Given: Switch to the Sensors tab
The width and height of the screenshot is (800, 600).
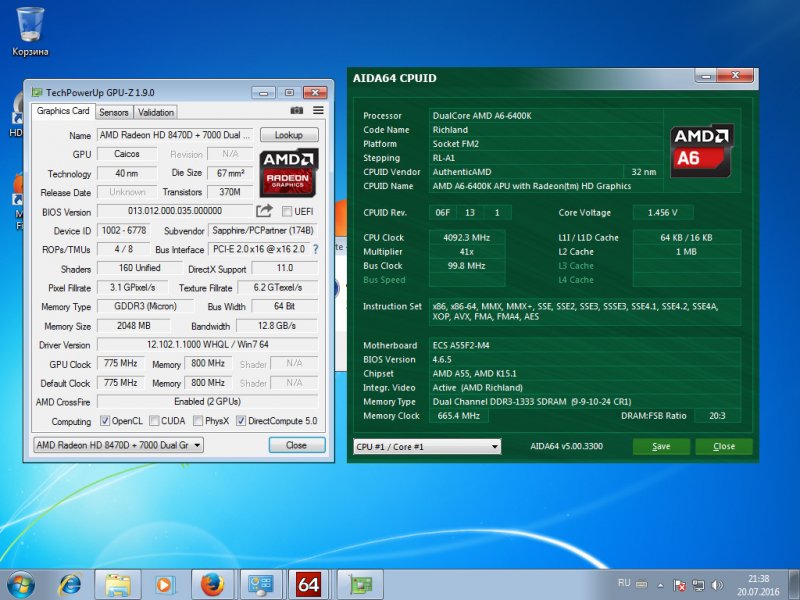Looking at the screenshot, I should pyautogui.click(x=114, y=111).
